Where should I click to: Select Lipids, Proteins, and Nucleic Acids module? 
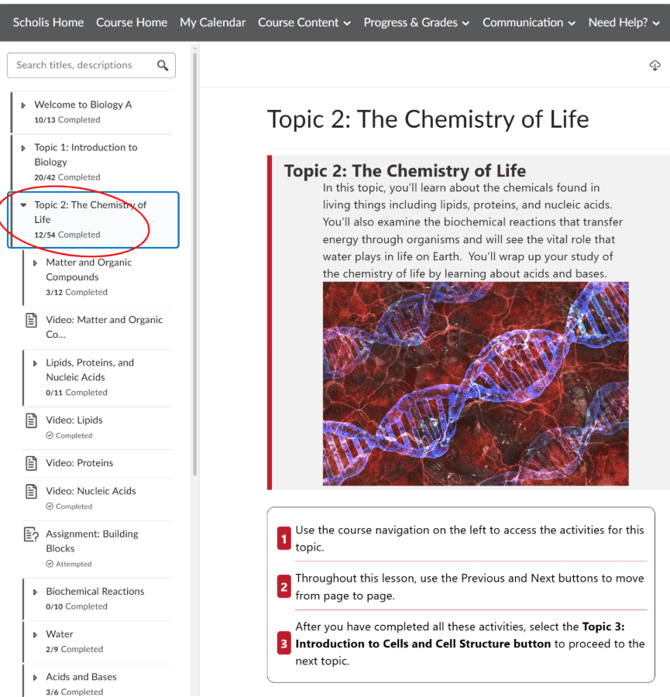(x=90, y=370)
